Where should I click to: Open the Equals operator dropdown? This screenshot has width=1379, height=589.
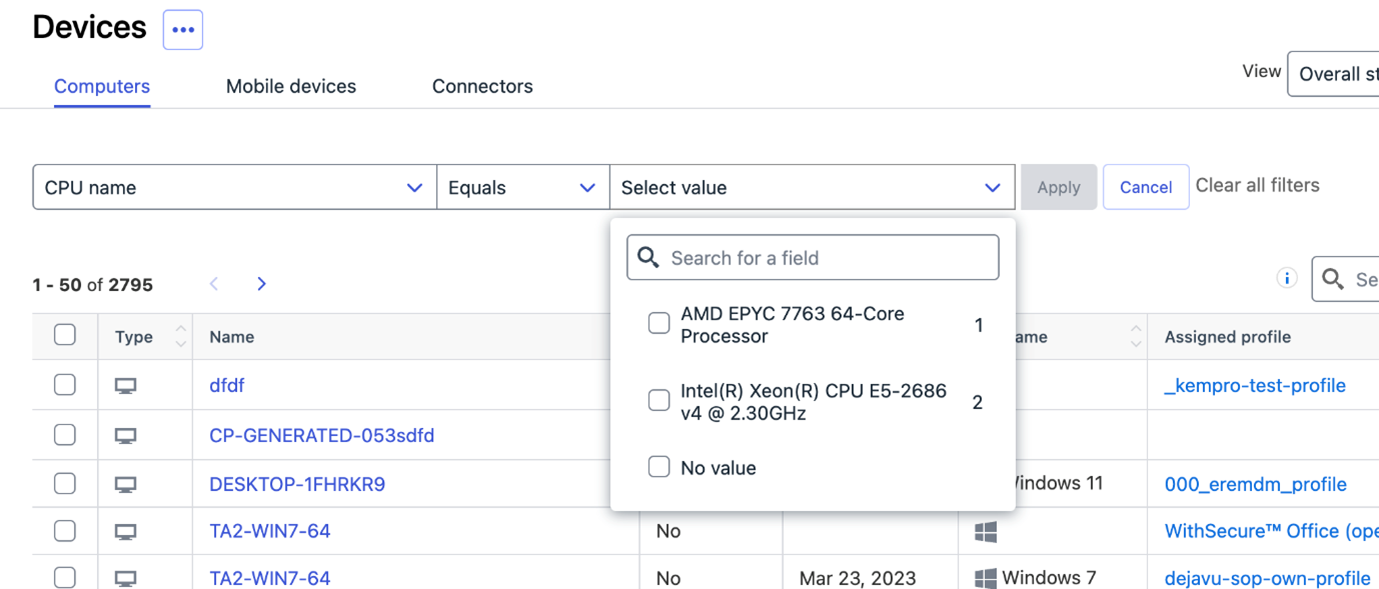[523, 187]
